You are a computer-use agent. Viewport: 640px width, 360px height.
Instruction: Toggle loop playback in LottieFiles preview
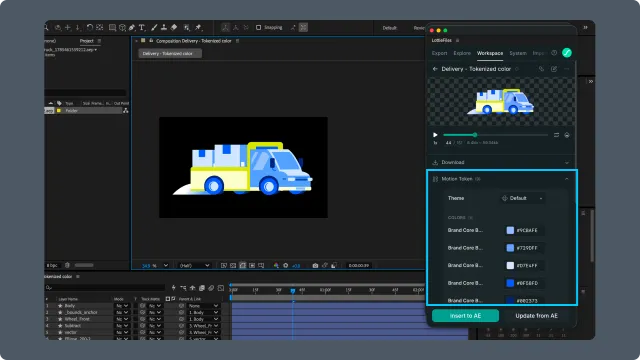pos(556,135)
